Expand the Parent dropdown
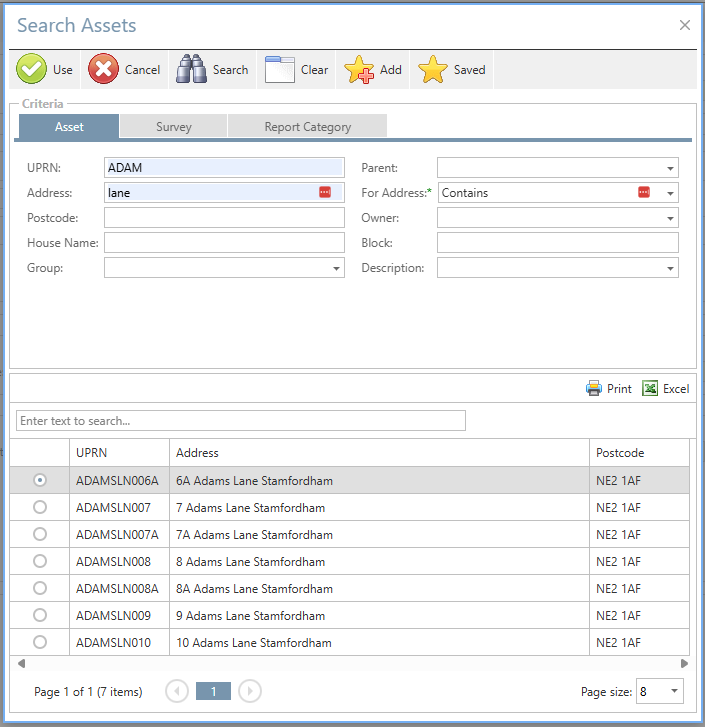The image size is (705, 727). click(670, 168)
